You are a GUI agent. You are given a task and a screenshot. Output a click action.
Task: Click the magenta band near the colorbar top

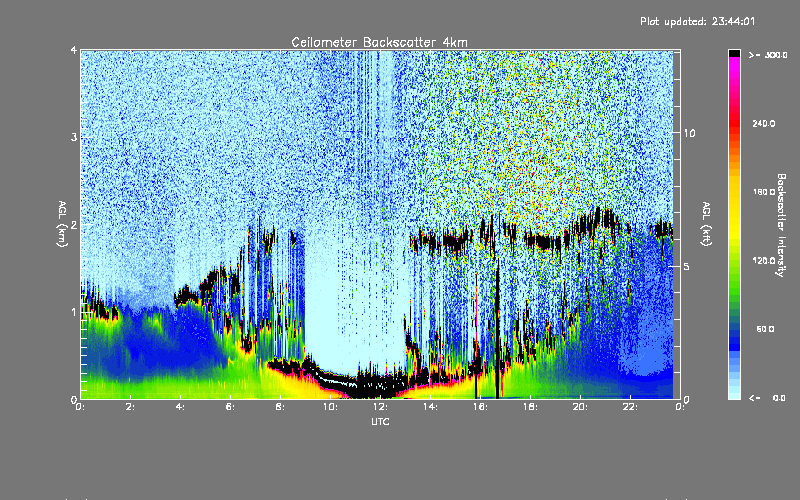click(734, 64)
